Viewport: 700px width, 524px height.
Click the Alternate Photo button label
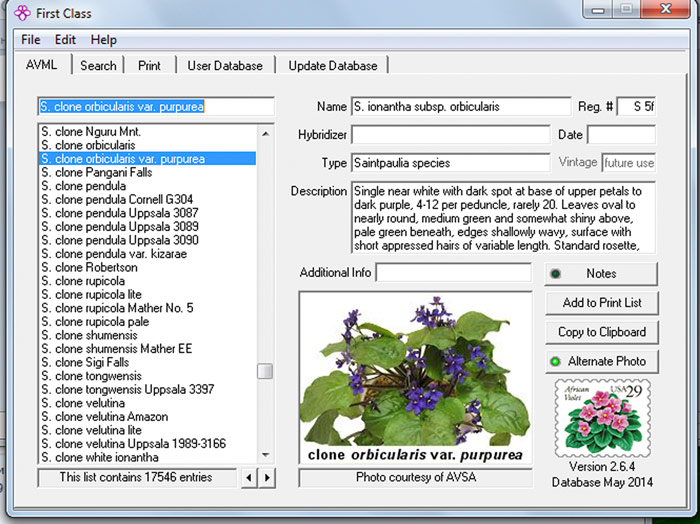coord(607,361)
